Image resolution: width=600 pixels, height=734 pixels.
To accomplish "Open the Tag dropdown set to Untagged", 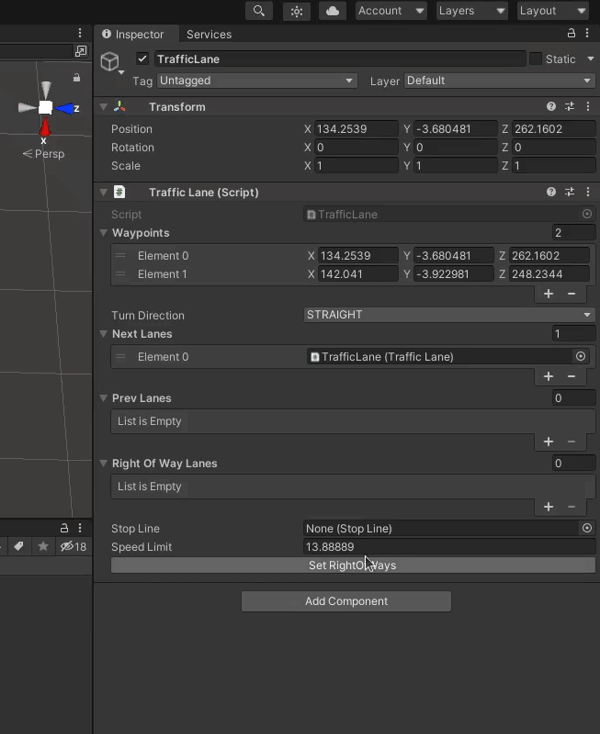I will 256,81.
